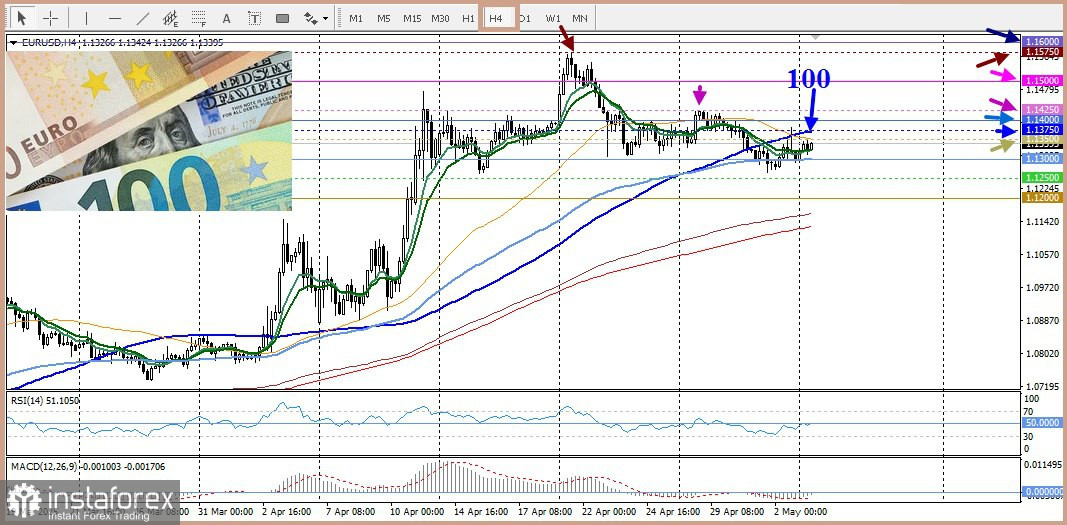Click the 1.15750 price level label
The width and height of the screenshot is (1067, 525).
click(1042, 51)
